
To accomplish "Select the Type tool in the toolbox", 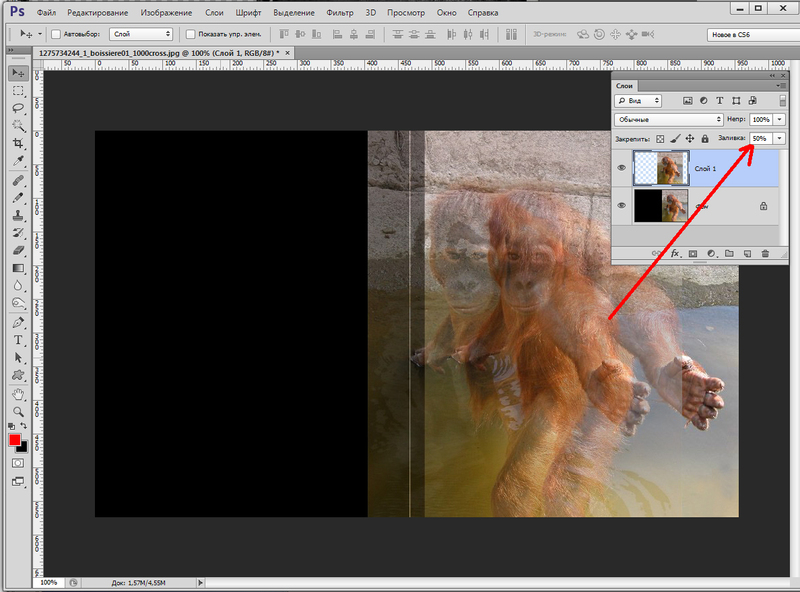I will pyautogui.click(x=18, y=340).
